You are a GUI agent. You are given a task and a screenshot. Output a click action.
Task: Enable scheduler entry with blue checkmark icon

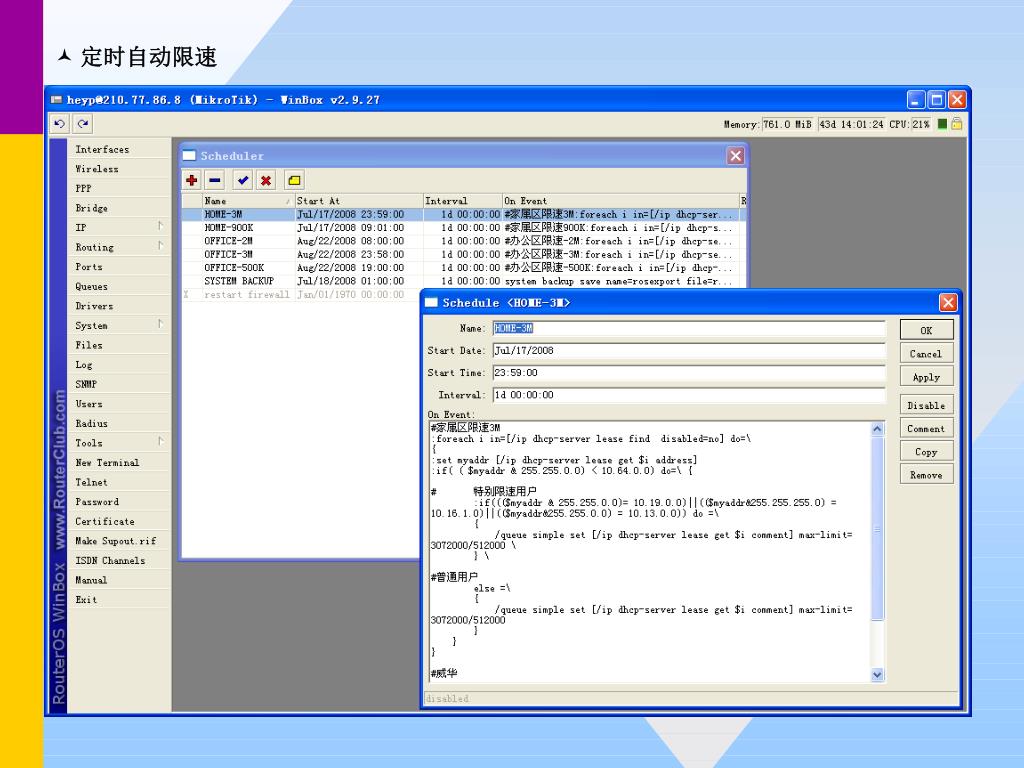(x=243, y=180)
